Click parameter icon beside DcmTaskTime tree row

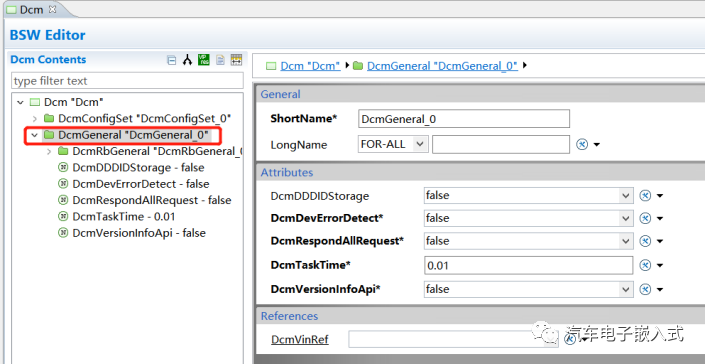click(63, 216)
